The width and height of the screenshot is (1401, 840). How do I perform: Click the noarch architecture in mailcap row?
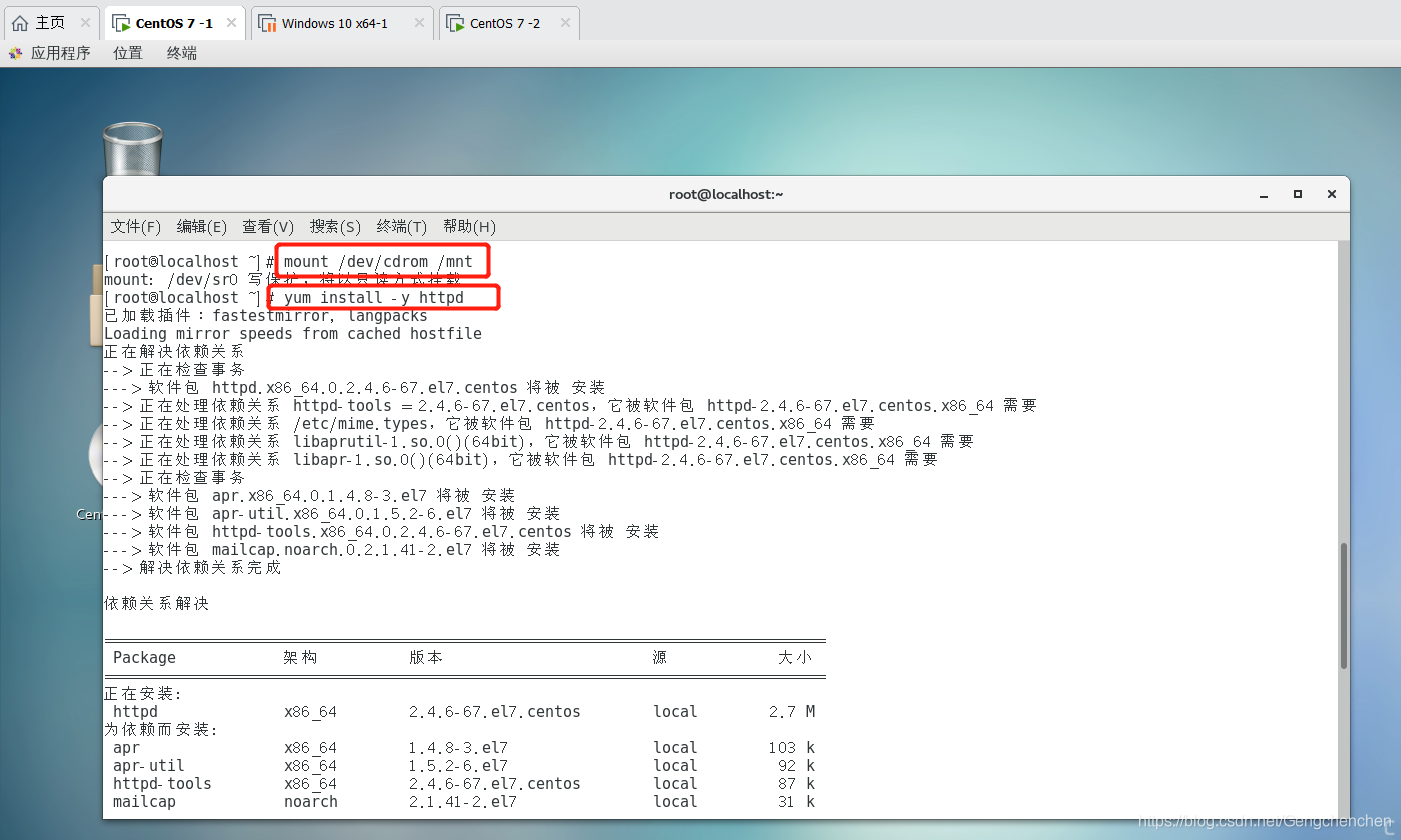pyautogui.click(x=311, y=802)
